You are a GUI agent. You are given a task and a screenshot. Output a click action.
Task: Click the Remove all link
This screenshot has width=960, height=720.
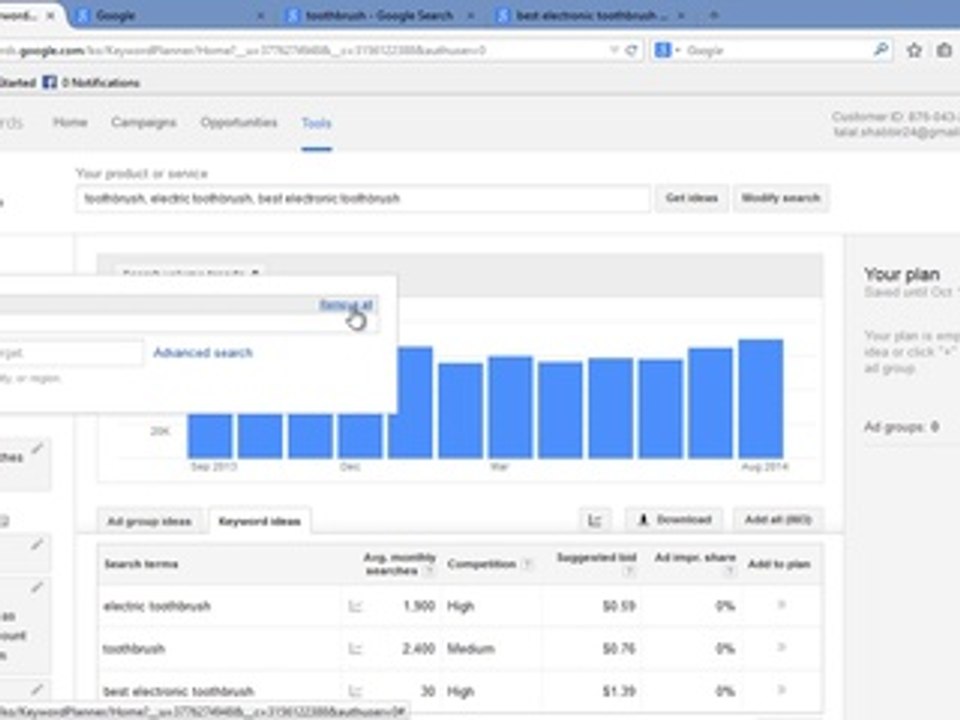click(346, 305)
